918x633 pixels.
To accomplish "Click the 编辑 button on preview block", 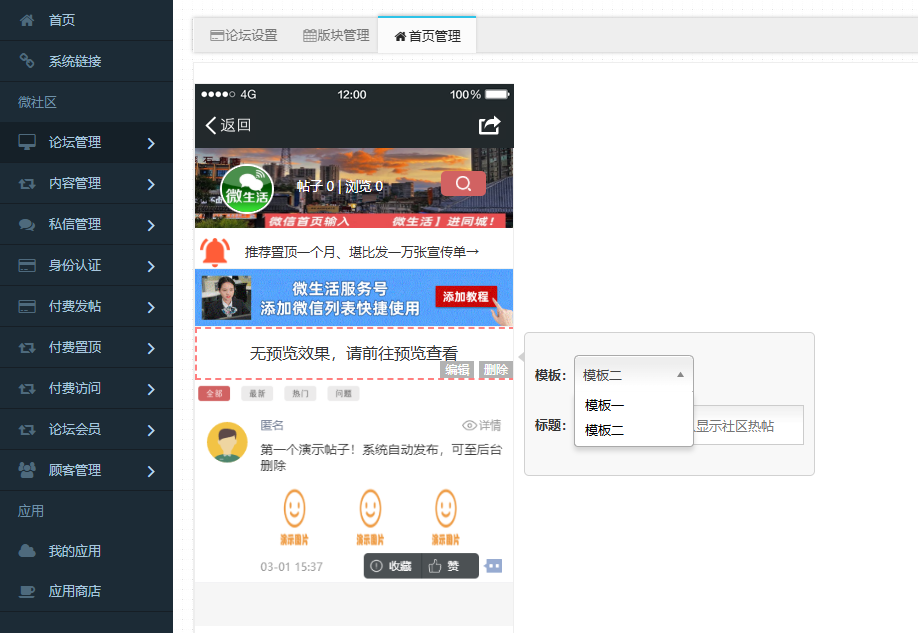I will (457, 370).
